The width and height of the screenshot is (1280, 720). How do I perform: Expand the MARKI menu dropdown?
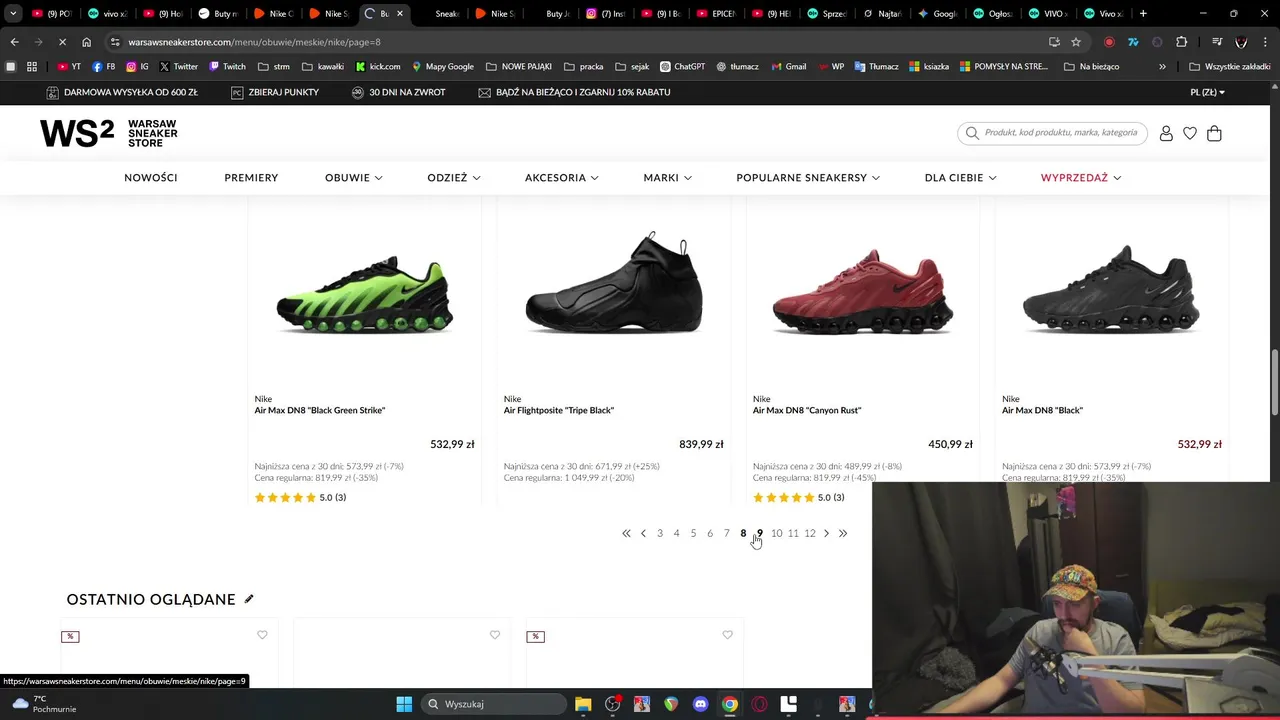668,177
